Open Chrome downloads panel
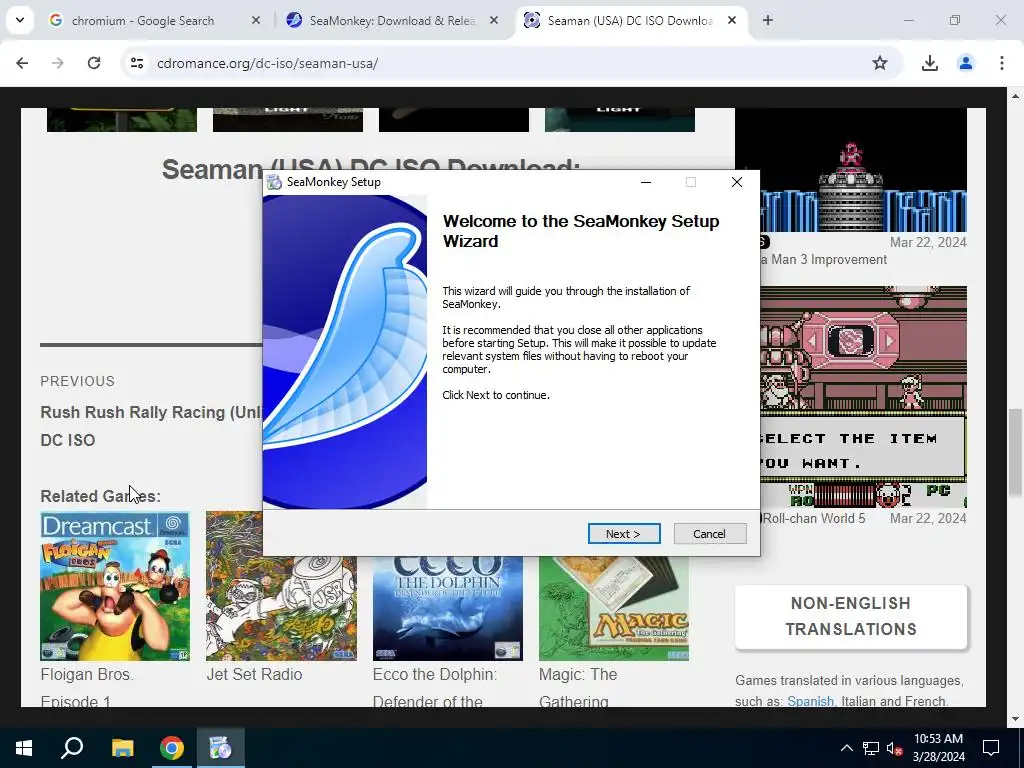The width and height of the screenshot is (1024, 768). click(x=930, y=63)
